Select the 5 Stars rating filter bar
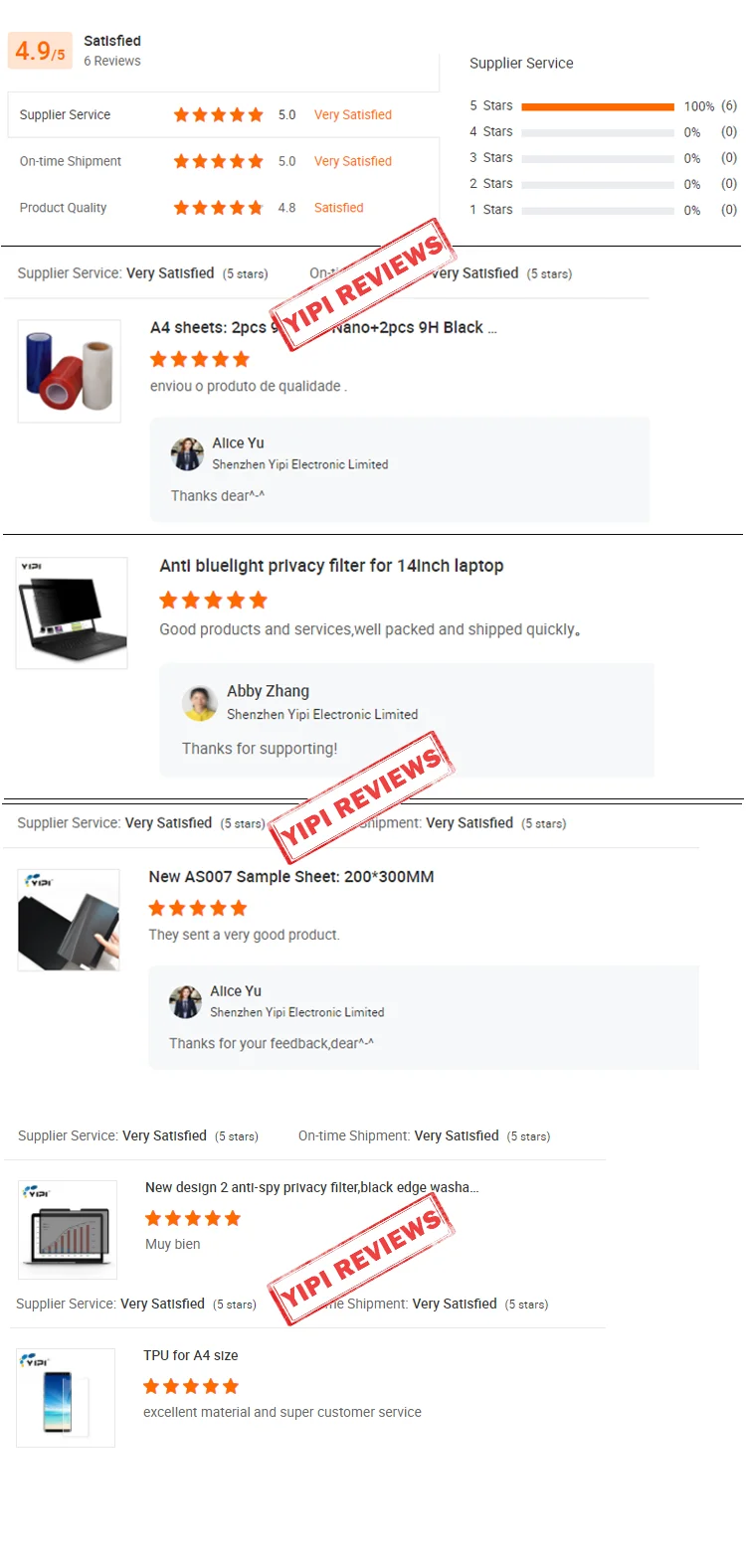The image size is (746, 1568). [x=598, y=106]
